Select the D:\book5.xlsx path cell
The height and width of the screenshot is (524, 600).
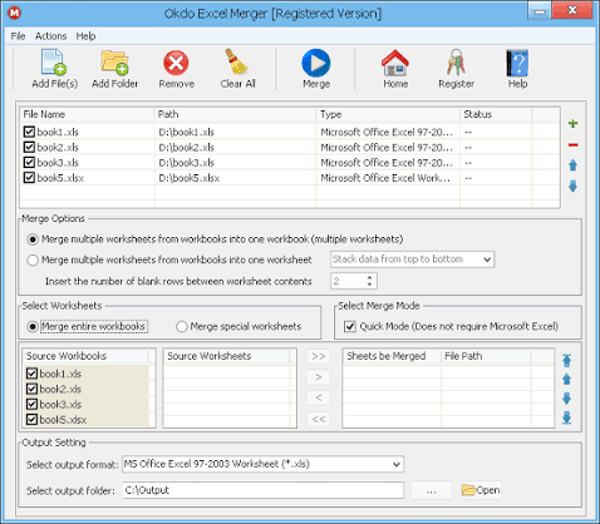pyautogui.click(x=236, y=178)
